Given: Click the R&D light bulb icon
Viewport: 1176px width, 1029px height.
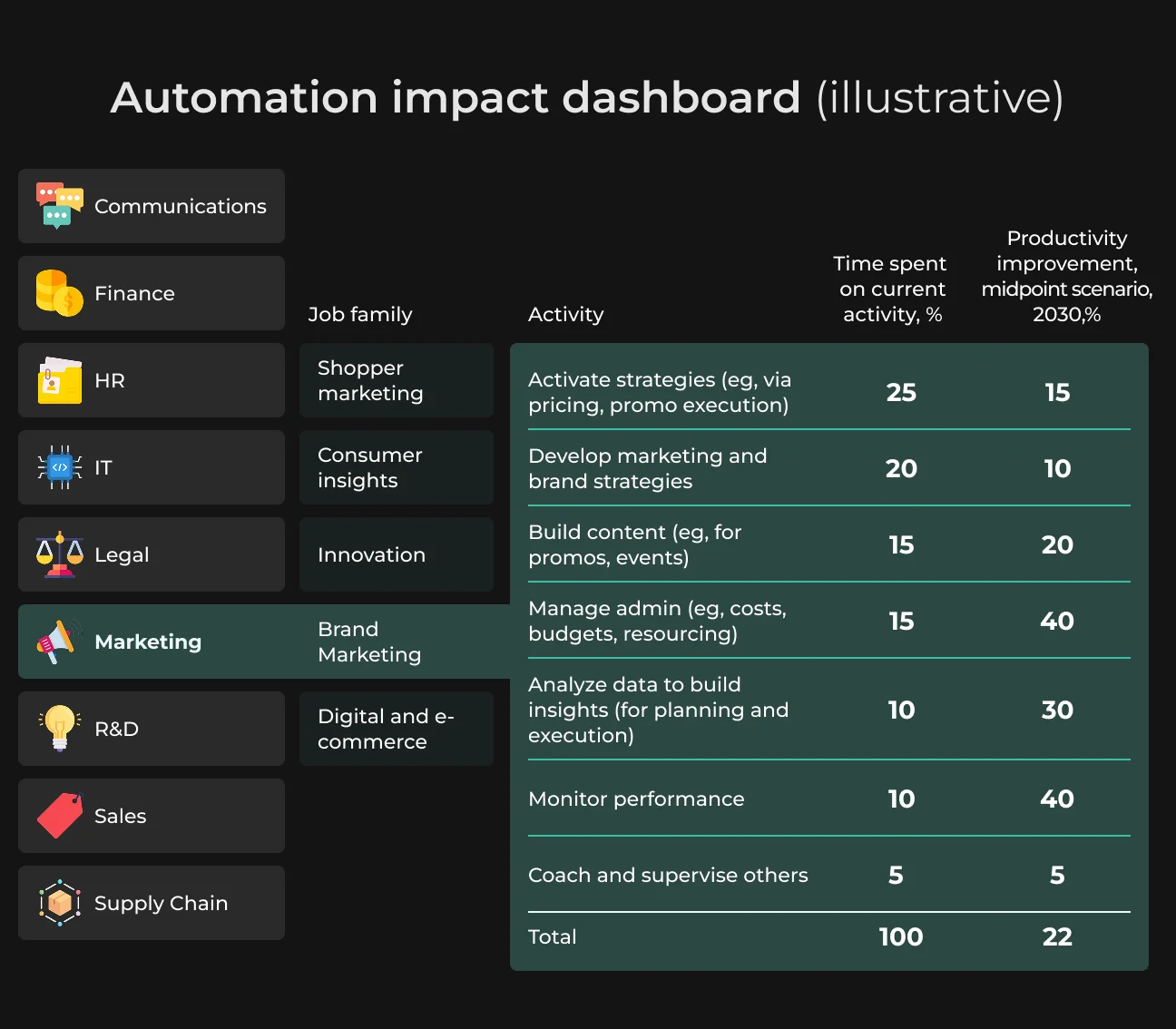Looking at the screenshot, I should (60, 729).
